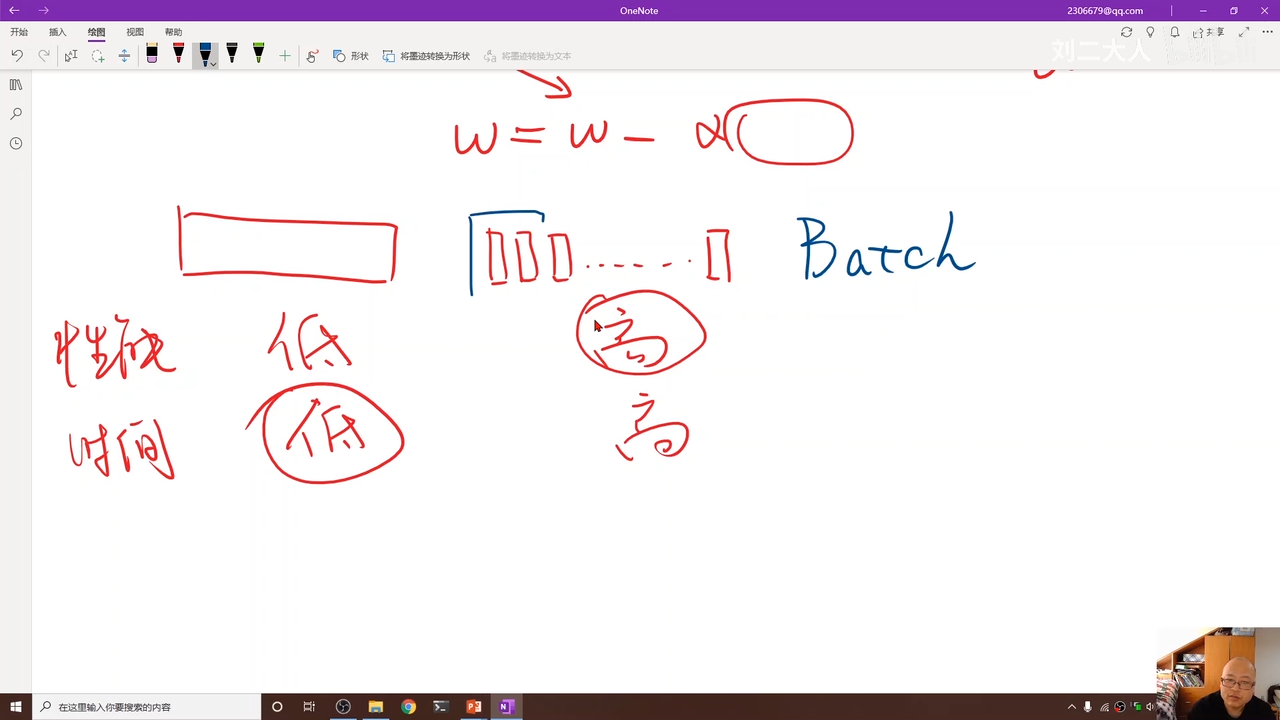Viewport: 1280px width, 720px height.
Task: Click 将墨迹转换为形状 button
Action: [426, 56]
